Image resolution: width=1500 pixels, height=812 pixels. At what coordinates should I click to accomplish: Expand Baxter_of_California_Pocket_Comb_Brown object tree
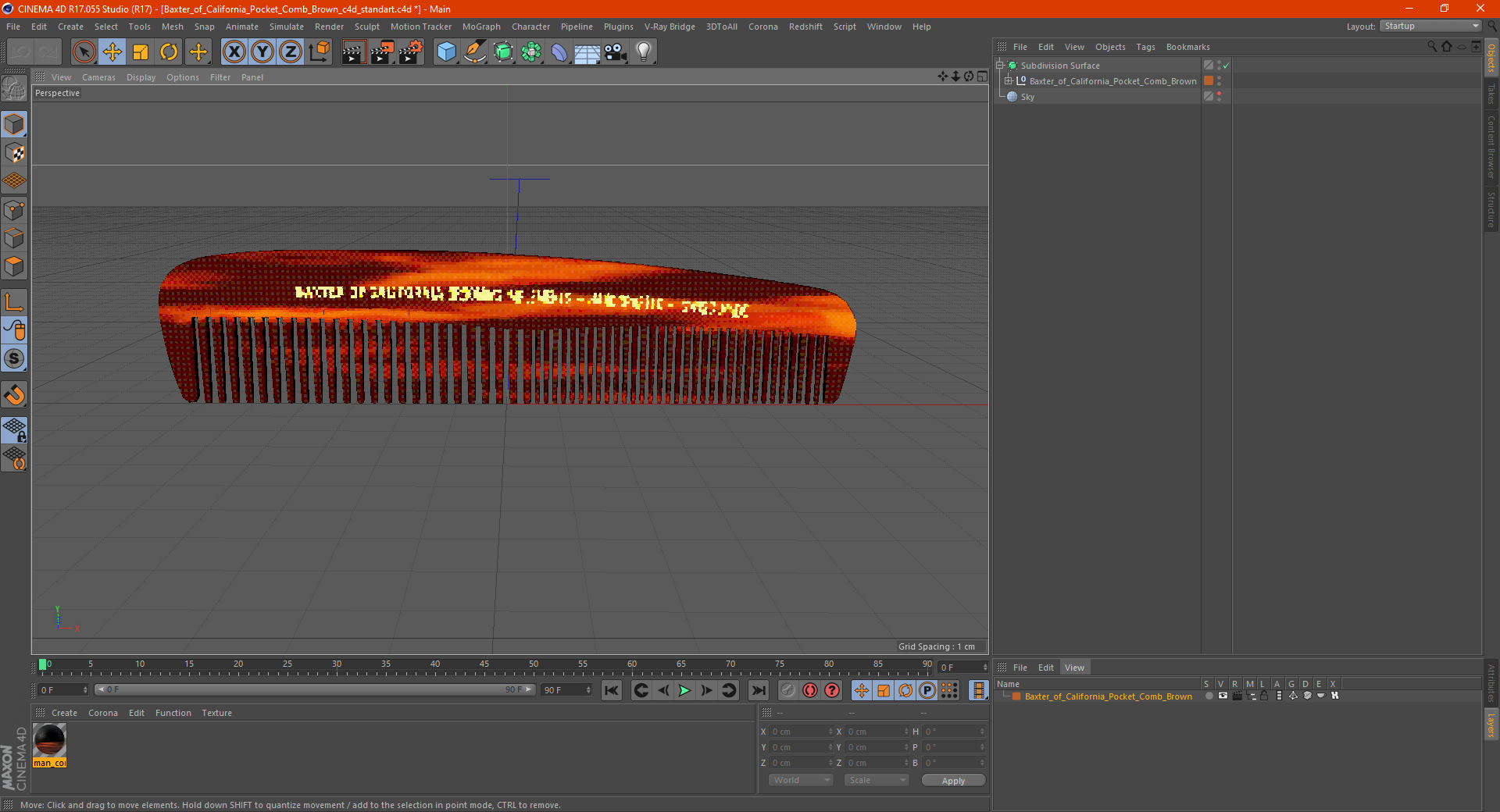click(x=1009, y=80)
